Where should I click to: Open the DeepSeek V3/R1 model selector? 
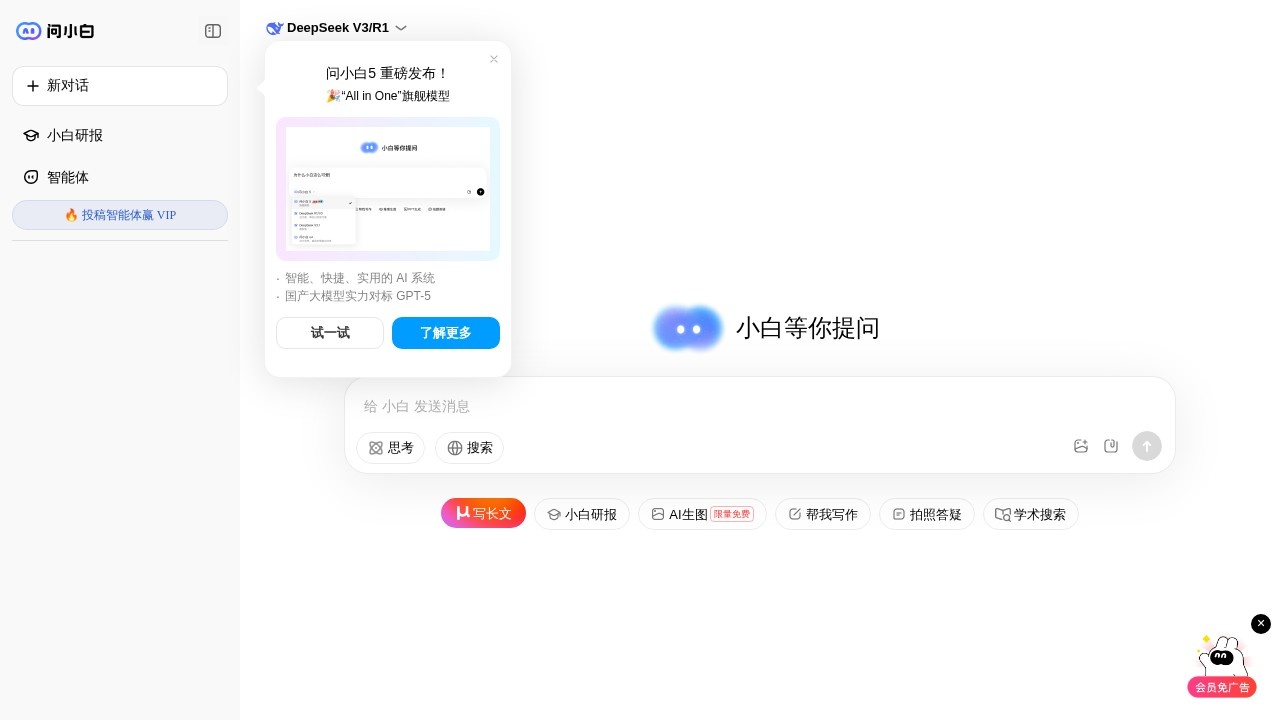click(x=337, y=28)
